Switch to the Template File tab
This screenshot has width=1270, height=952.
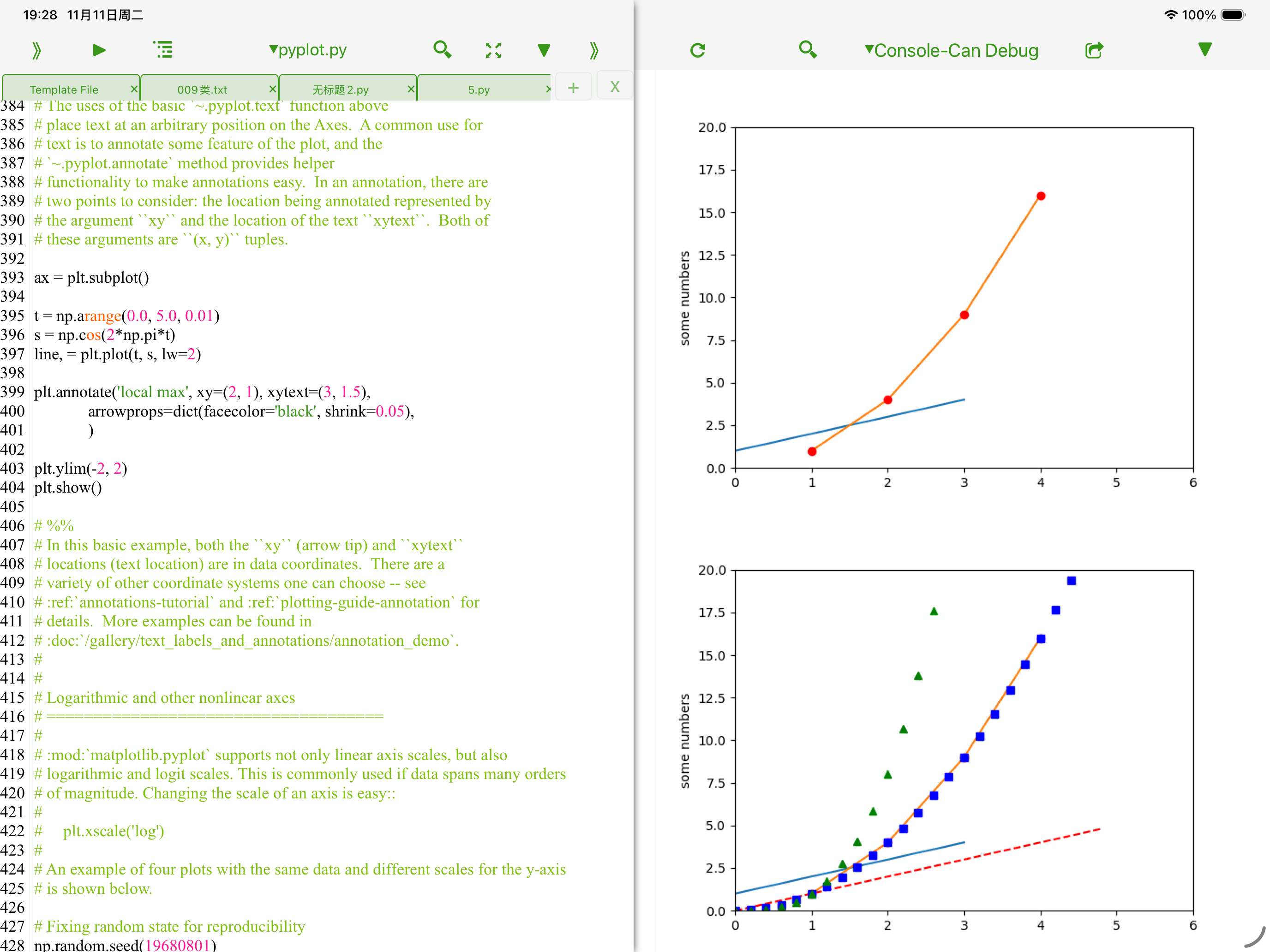tap(64, 89)
